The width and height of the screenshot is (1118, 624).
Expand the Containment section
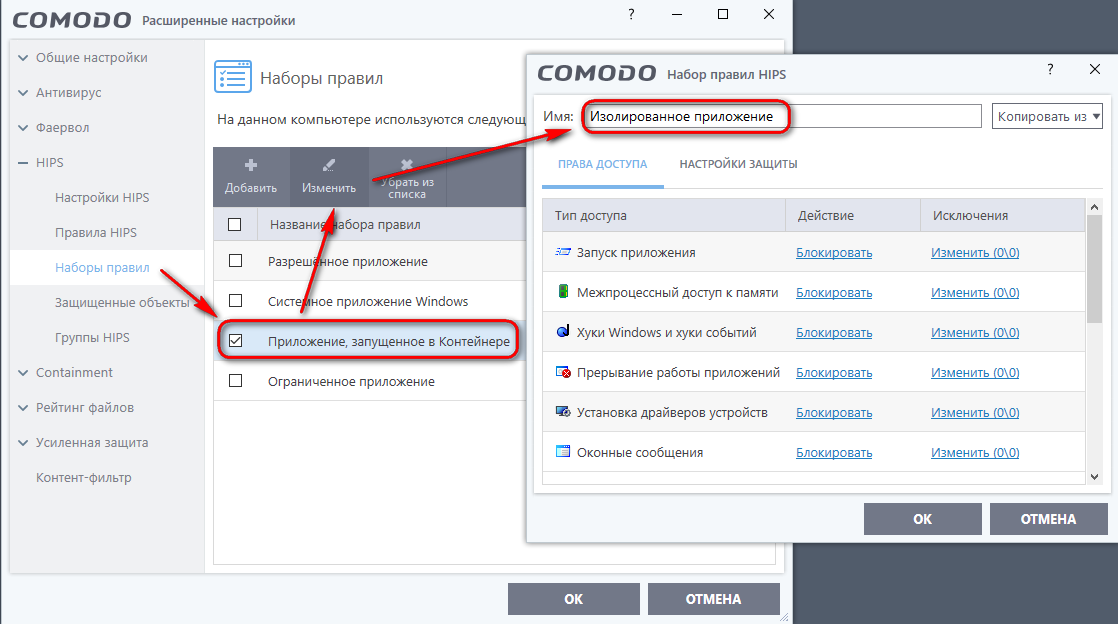[24, 372]
